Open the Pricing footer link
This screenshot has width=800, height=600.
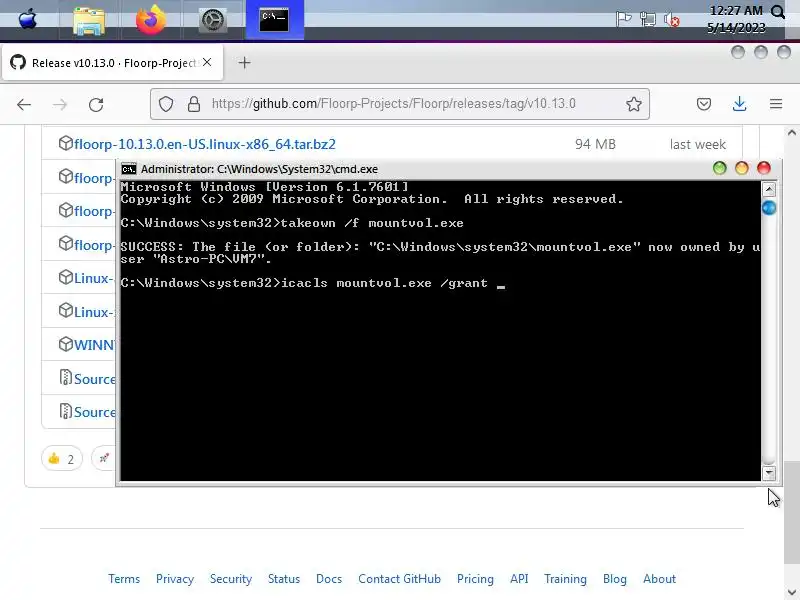click(475, 579)
